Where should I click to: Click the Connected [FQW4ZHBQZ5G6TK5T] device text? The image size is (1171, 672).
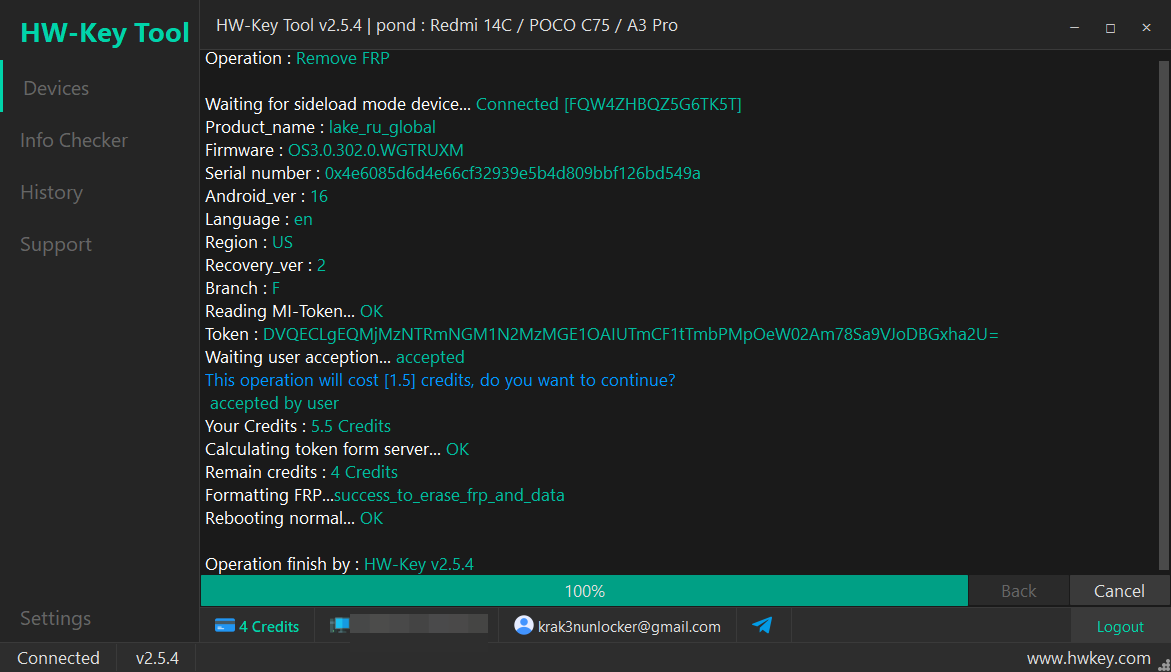tap(609, 104)
